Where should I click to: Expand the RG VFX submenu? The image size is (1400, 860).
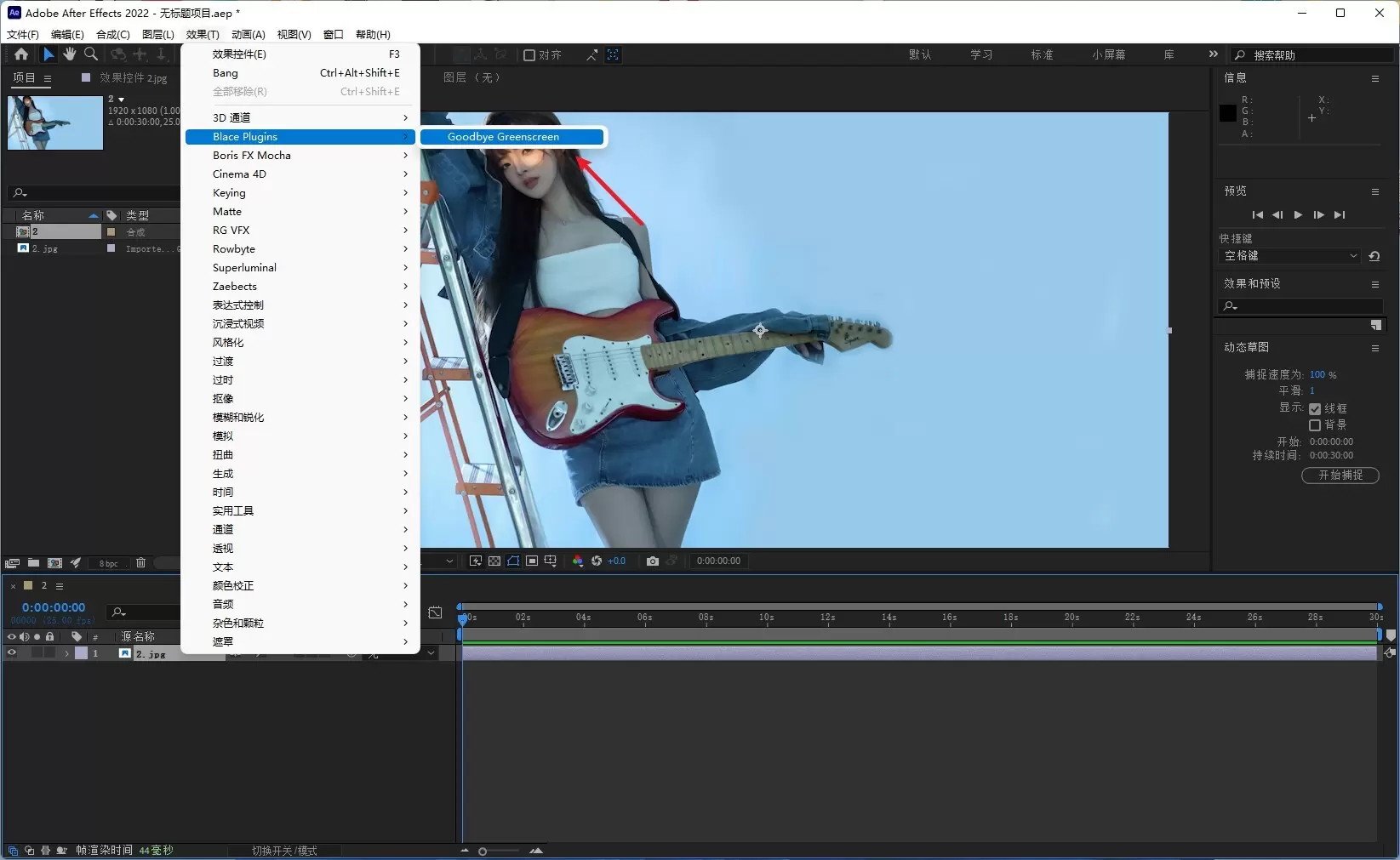(x=300, y=231)
